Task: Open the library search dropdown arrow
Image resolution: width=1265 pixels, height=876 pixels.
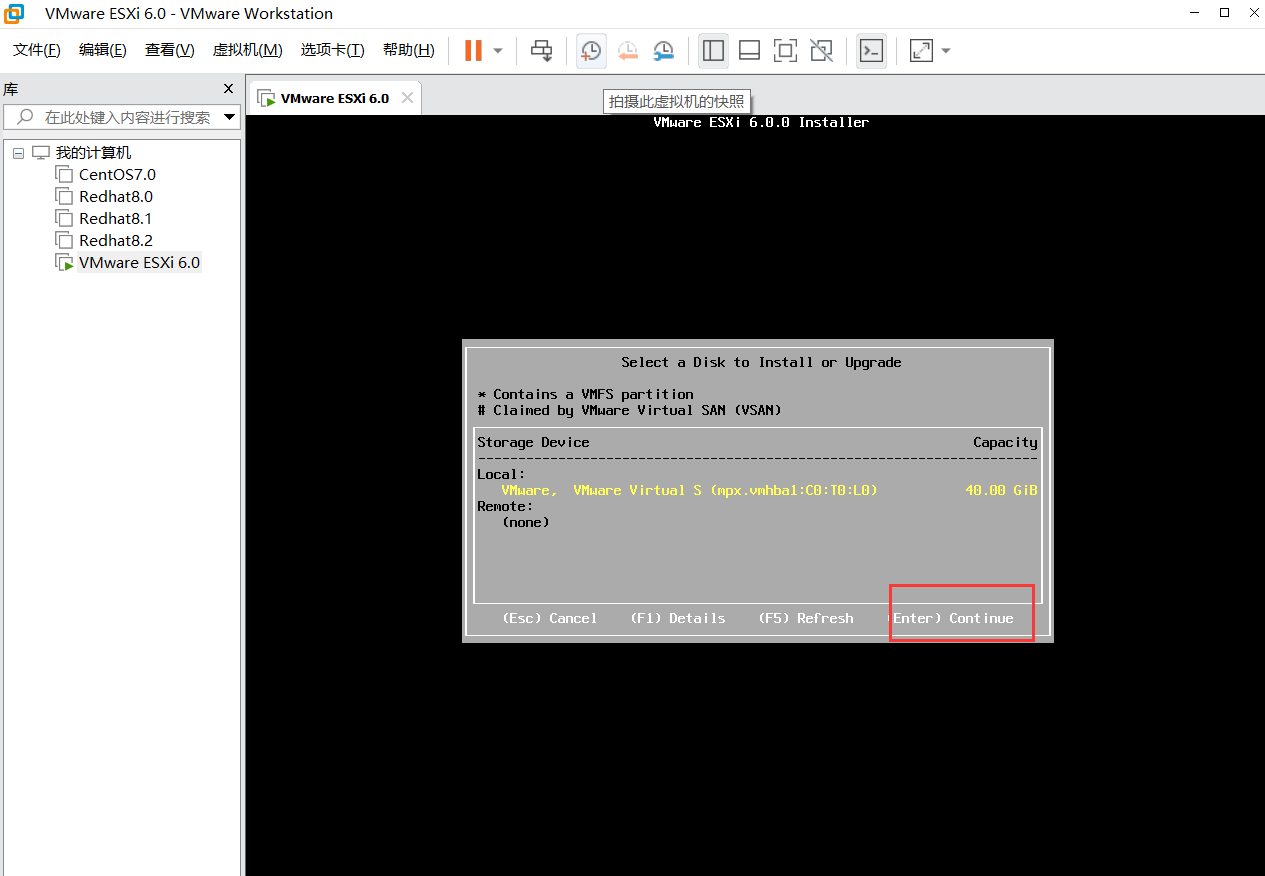Action: [x=230, y=117]
